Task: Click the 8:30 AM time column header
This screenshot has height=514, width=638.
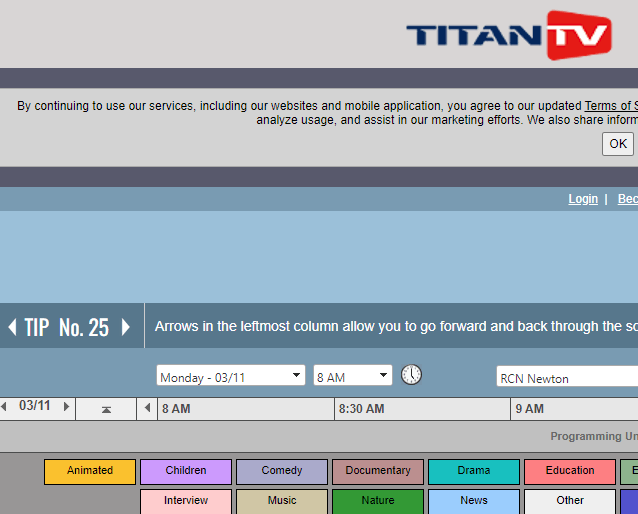Action: tap(422, 409)
